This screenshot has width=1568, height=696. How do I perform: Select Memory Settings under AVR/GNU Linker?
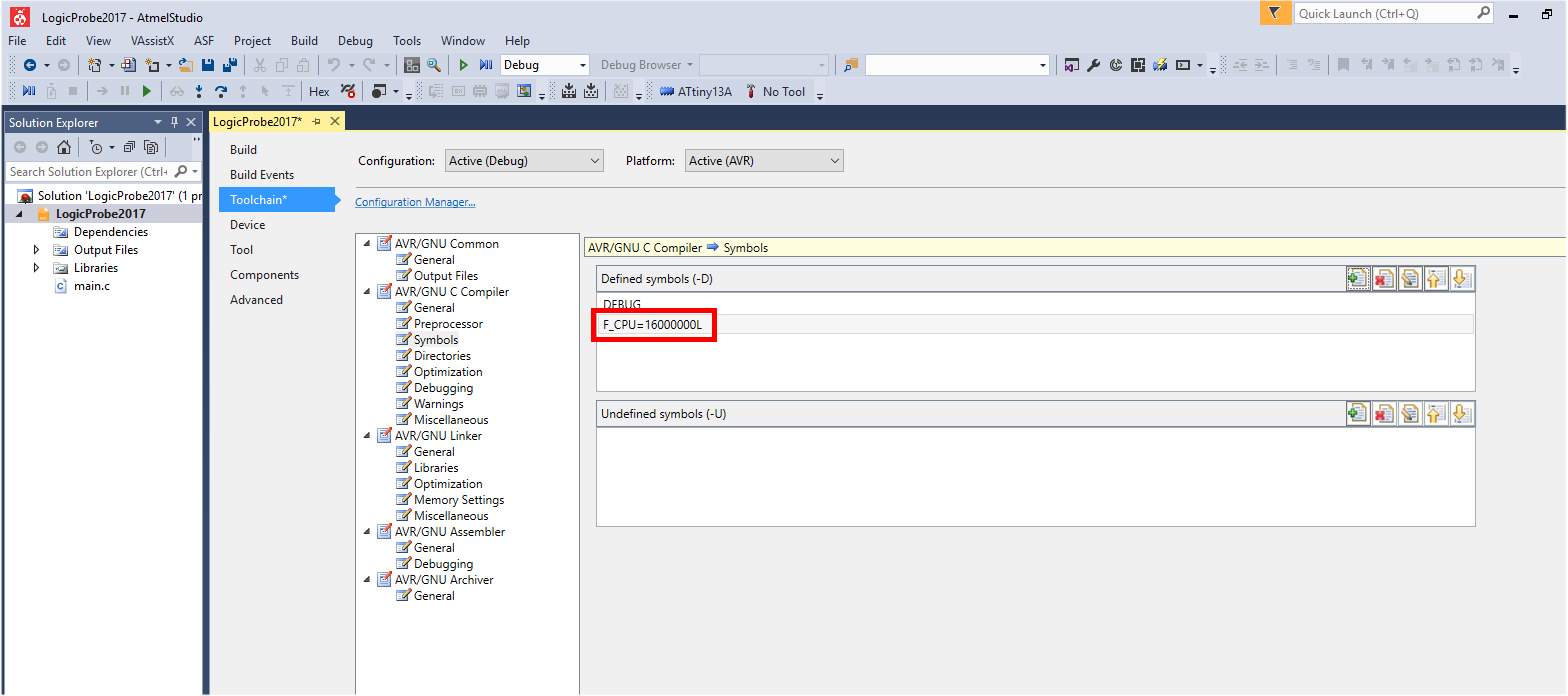(459, 500)
